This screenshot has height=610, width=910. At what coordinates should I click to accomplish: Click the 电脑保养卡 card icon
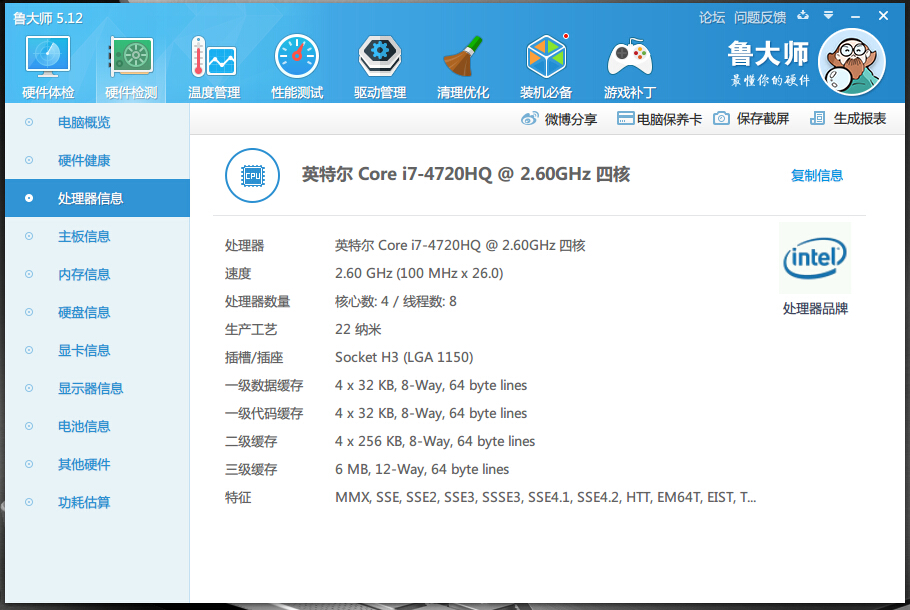point(625,118)
